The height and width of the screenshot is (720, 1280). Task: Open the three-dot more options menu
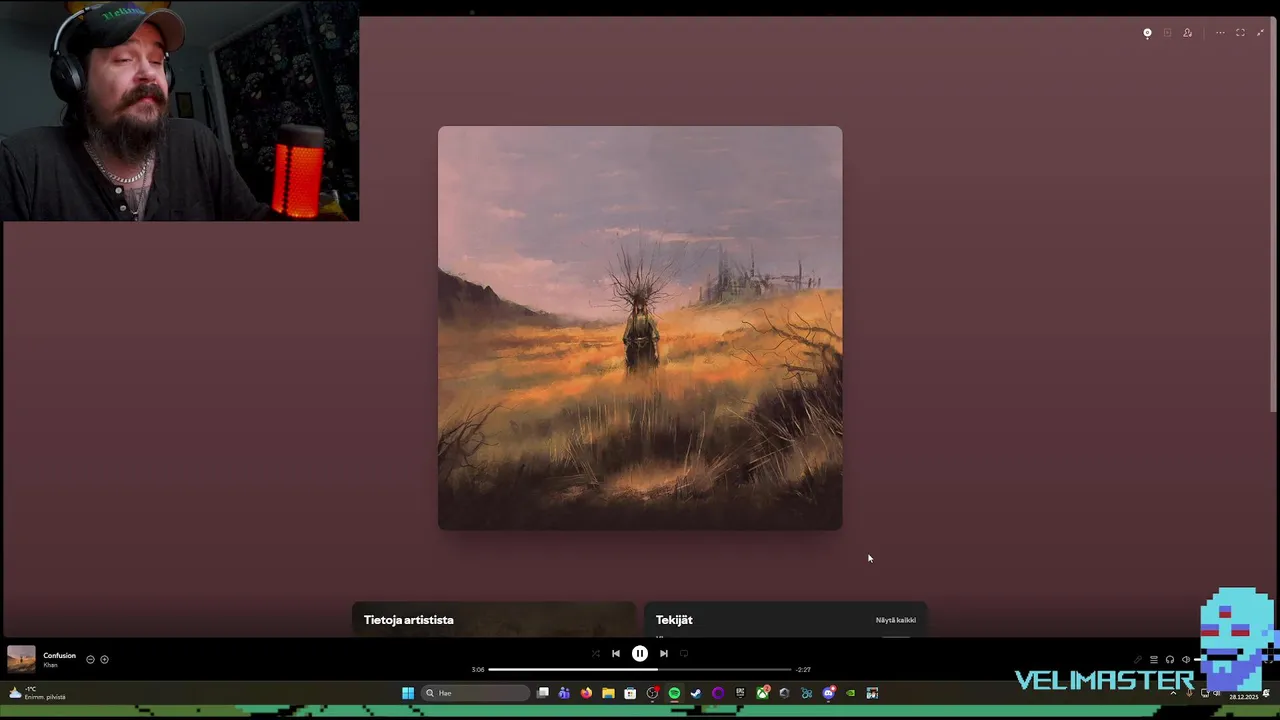pyautogui.click(x=1220, y=33)
